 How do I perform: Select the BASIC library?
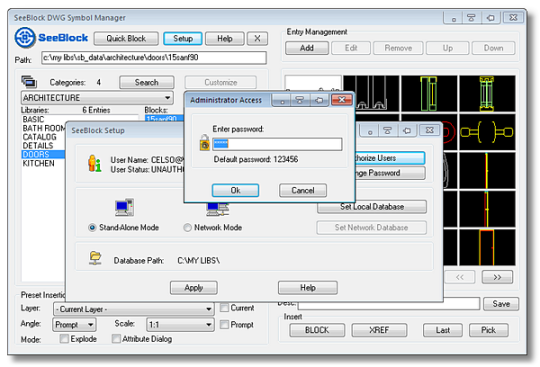pyautogui.click(x=33, y=119)
